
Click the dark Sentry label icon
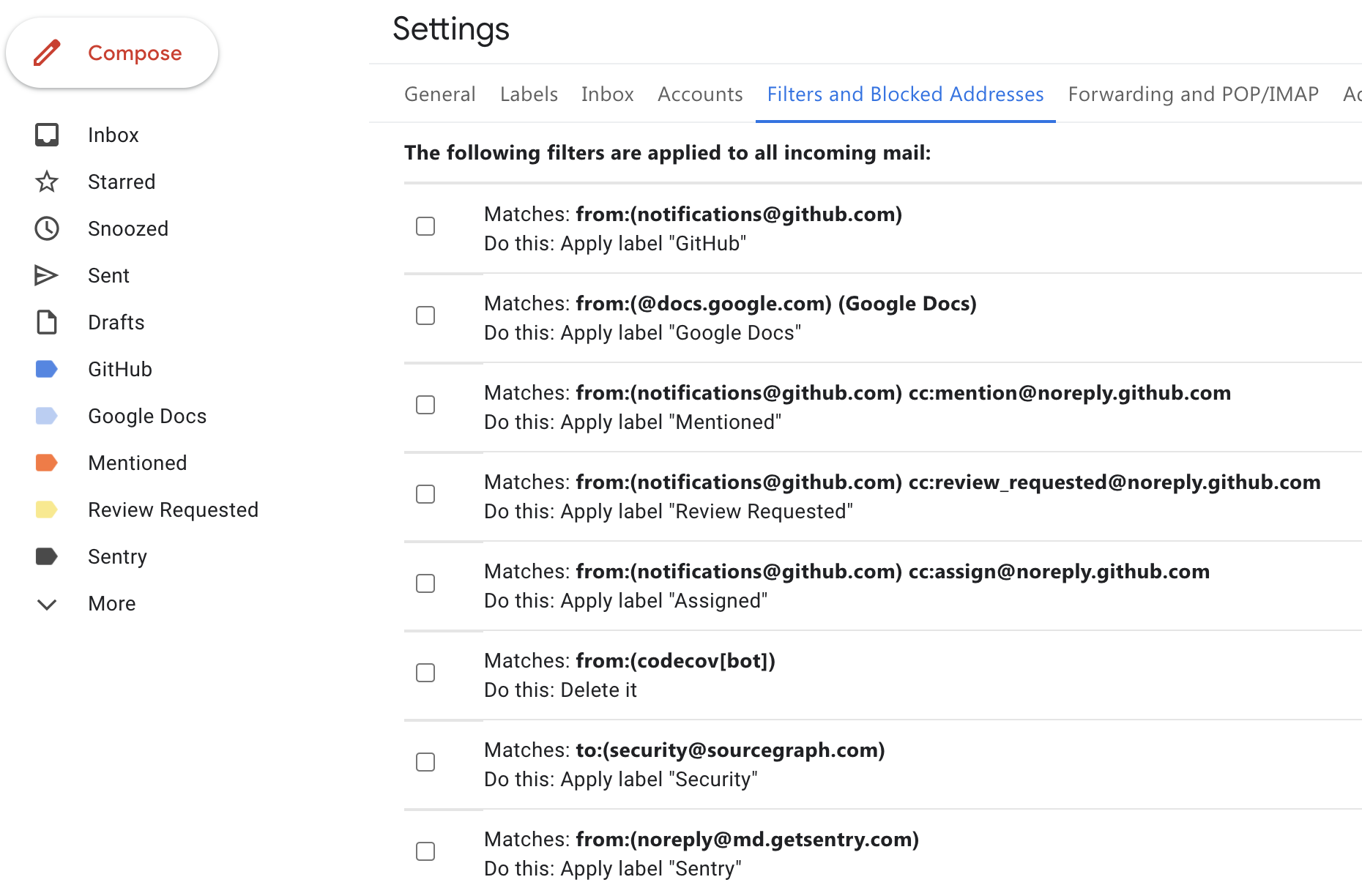47,556
